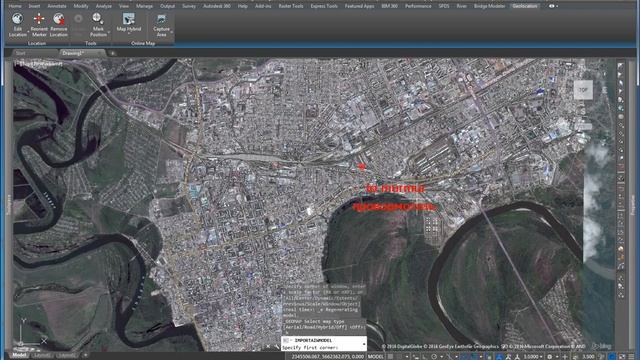640x360 pixels.
Task: Click the Reorient Marker tool
Action: [39, 25]
